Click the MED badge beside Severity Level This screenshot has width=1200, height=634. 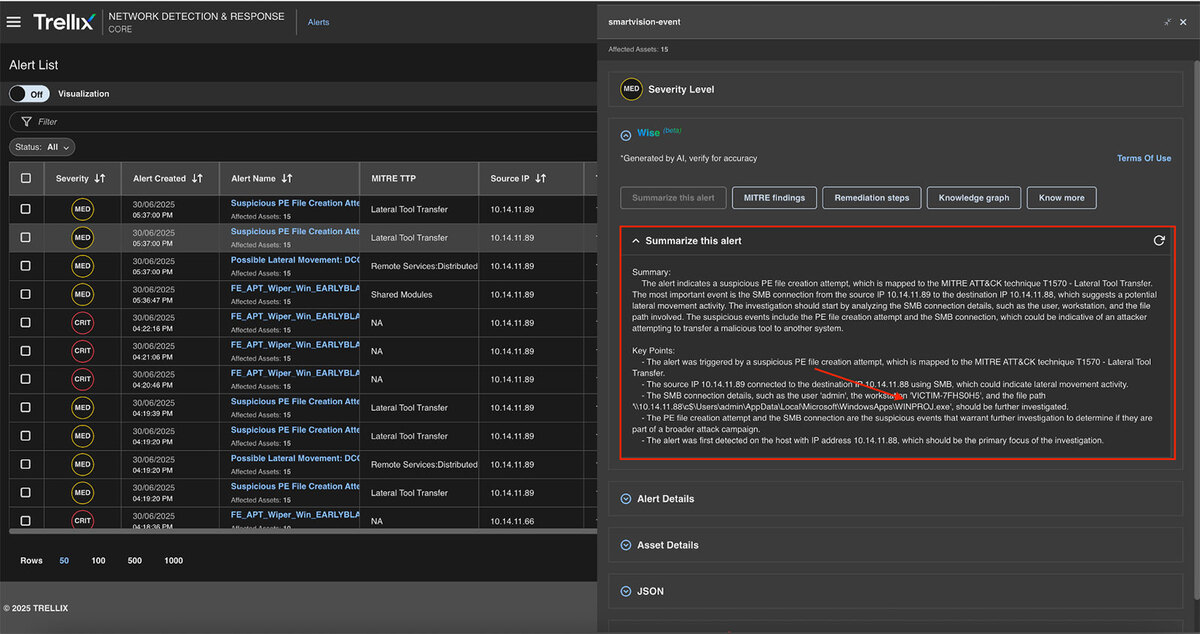click(631, 89)
